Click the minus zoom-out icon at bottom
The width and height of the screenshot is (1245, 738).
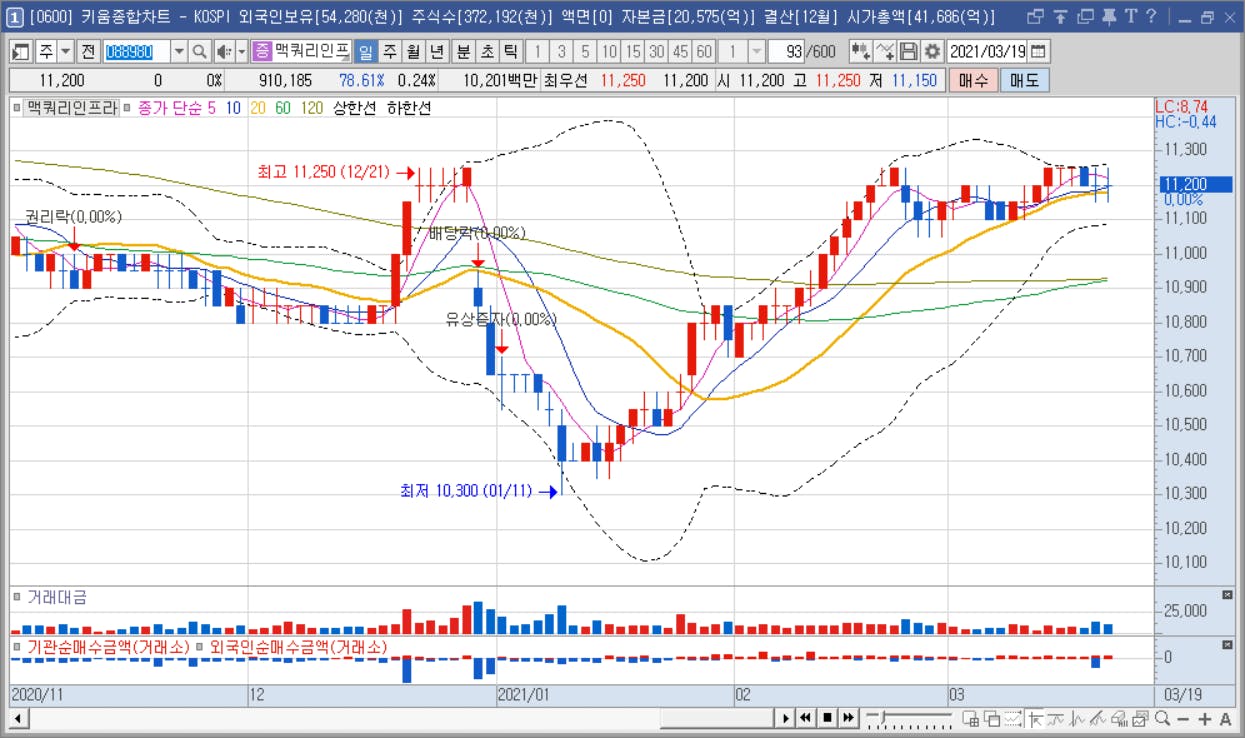pos(1184,718)
